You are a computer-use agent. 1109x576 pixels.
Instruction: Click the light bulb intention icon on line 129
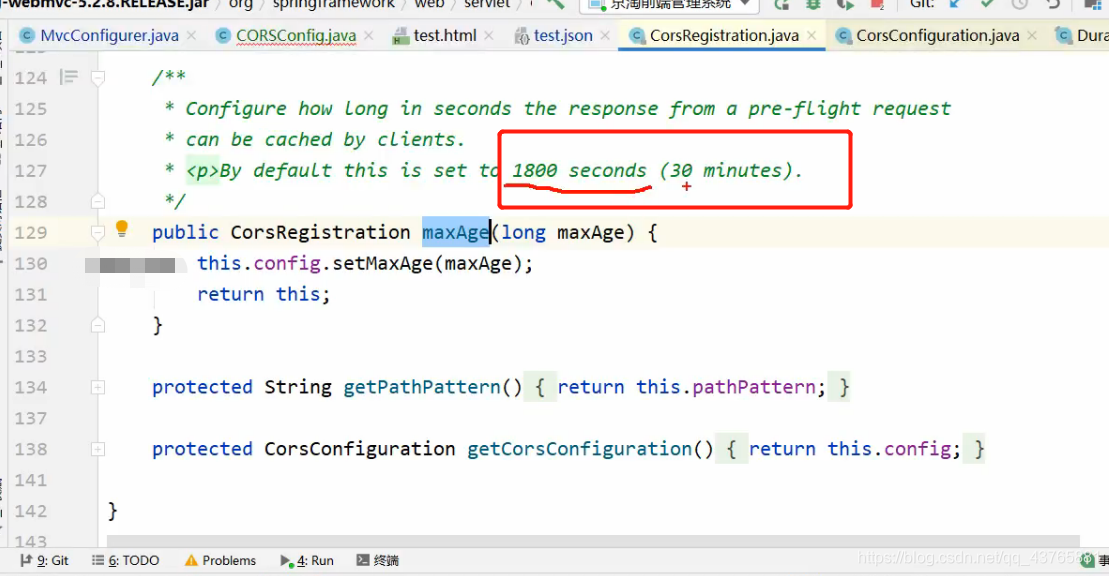(122, 228)
